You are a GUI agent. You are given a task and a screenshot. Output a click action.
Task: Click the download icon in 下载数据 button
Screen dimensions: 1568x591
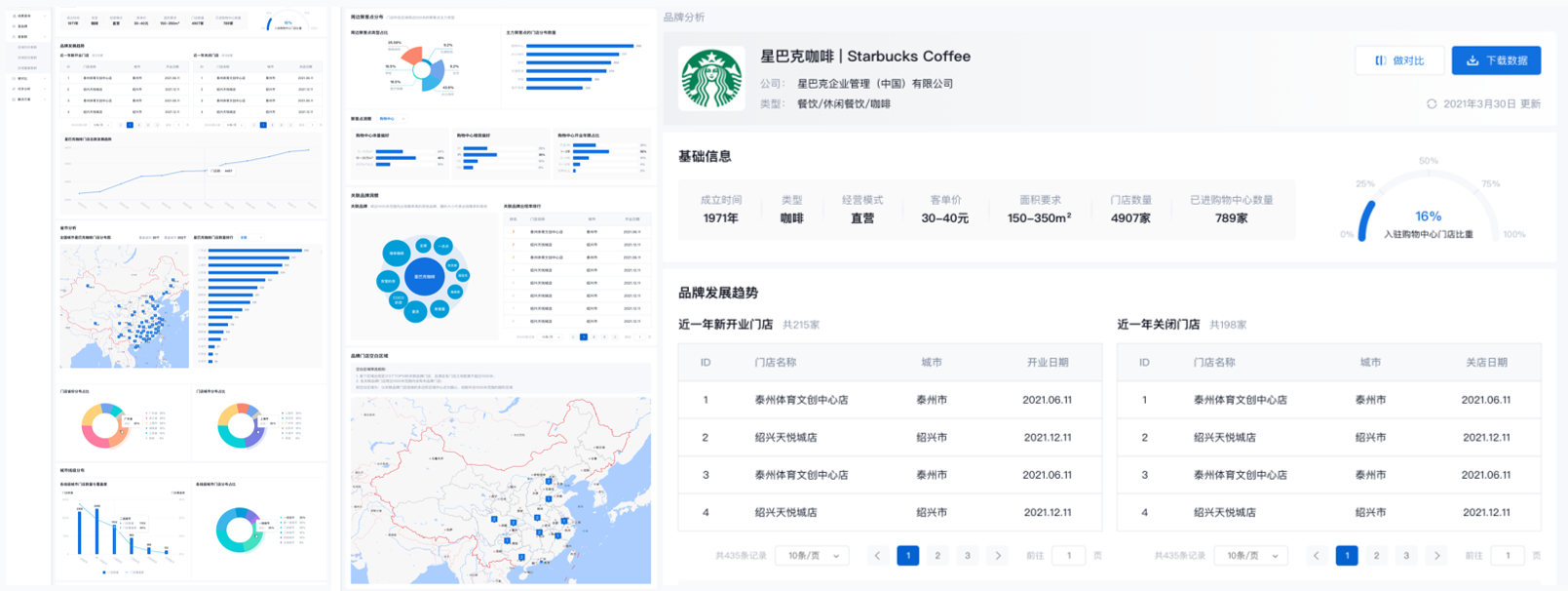click(x=1472, y=60)
